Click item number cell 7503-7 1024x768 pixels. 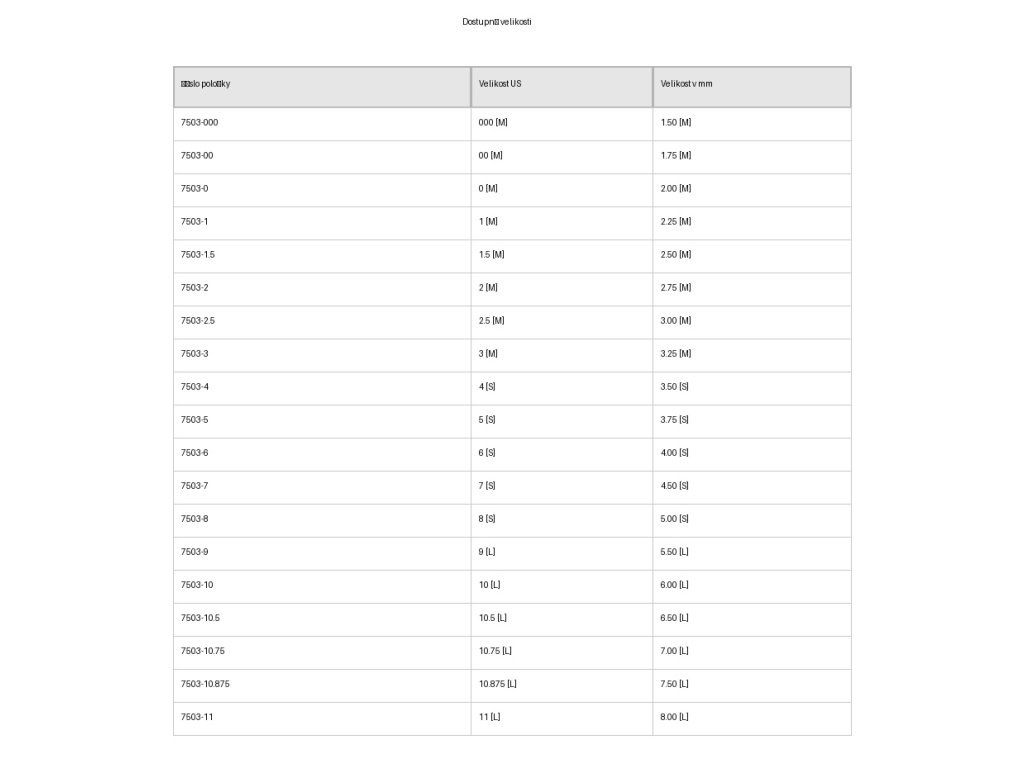195,485
